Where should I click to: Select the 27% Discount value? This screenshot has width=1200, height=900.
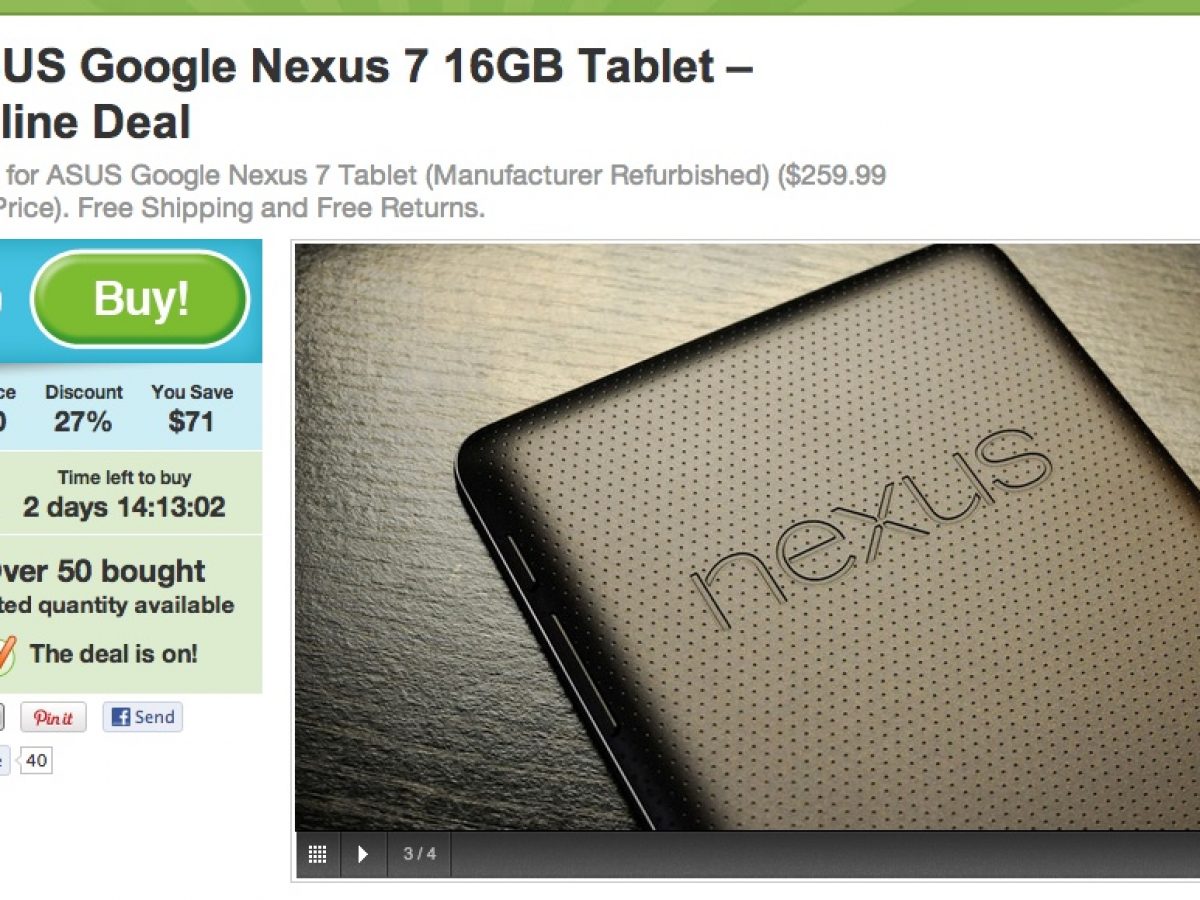point(84,421)
